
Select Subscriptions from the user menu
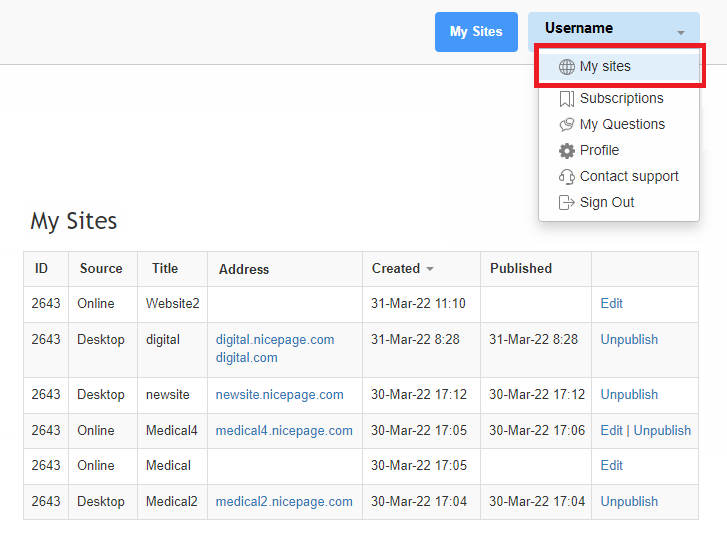click(621, 98)
